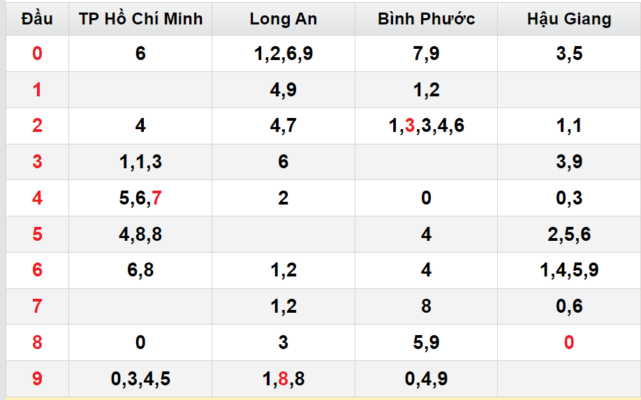Viewport: 641px width, 400px height.
Task: Click the Đầu column header
Action: (37, 19)
